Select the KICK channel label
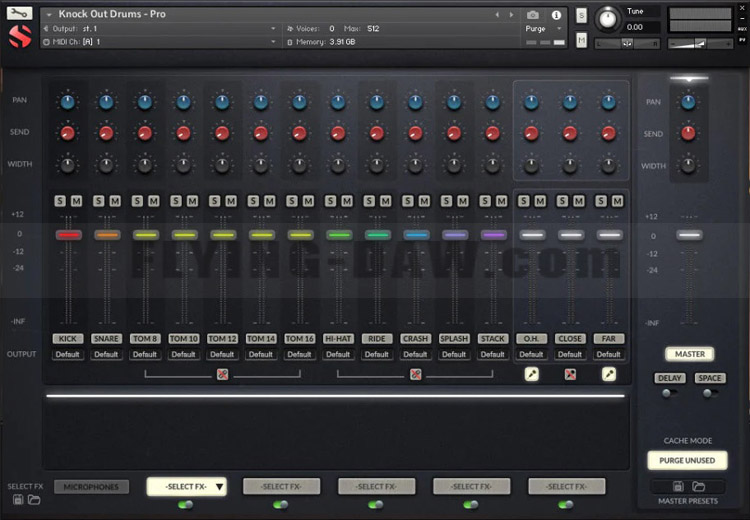 (x=67, y=339)
